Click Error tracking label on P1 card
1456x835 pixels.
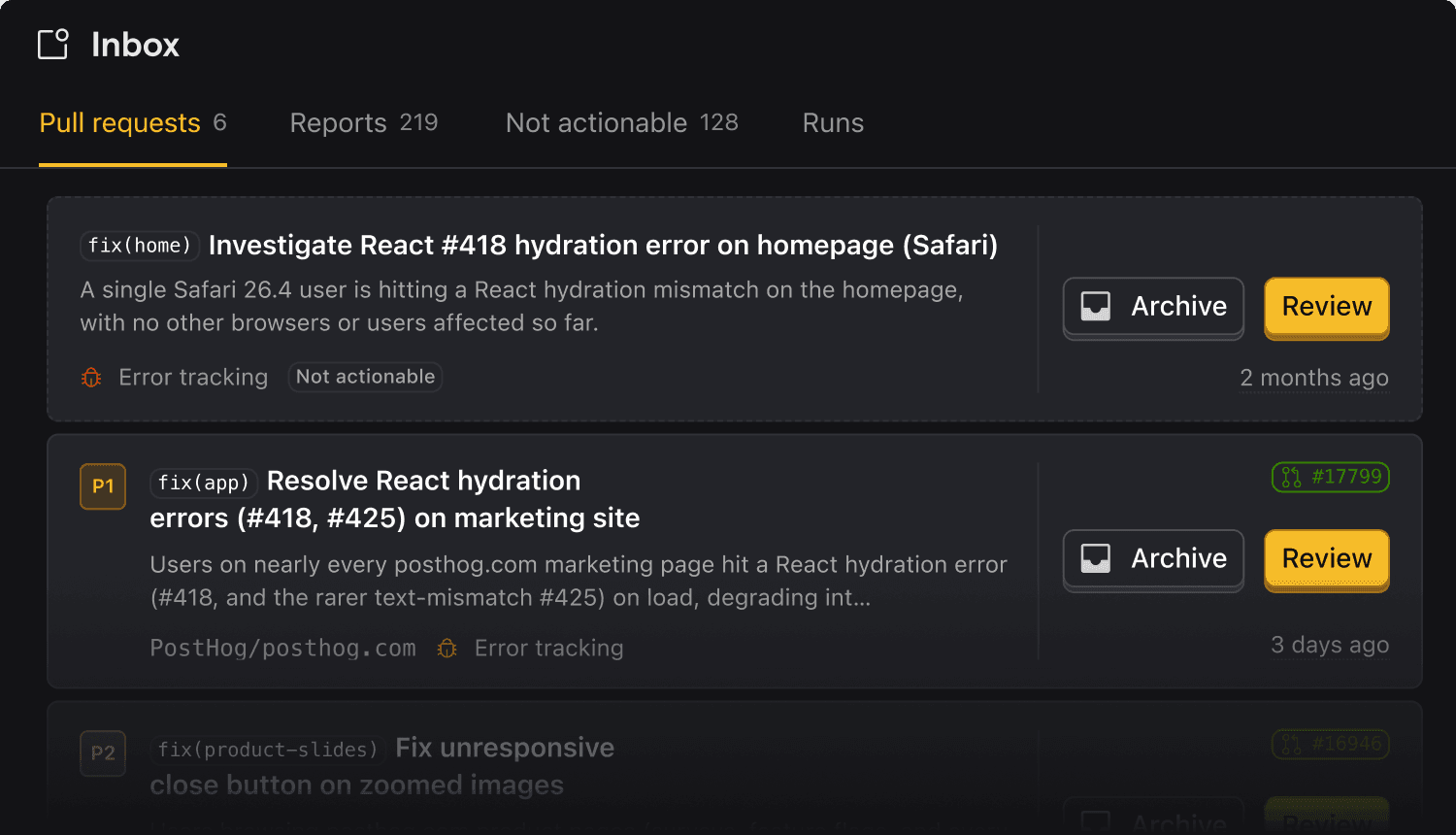click(x=549, y=649)
